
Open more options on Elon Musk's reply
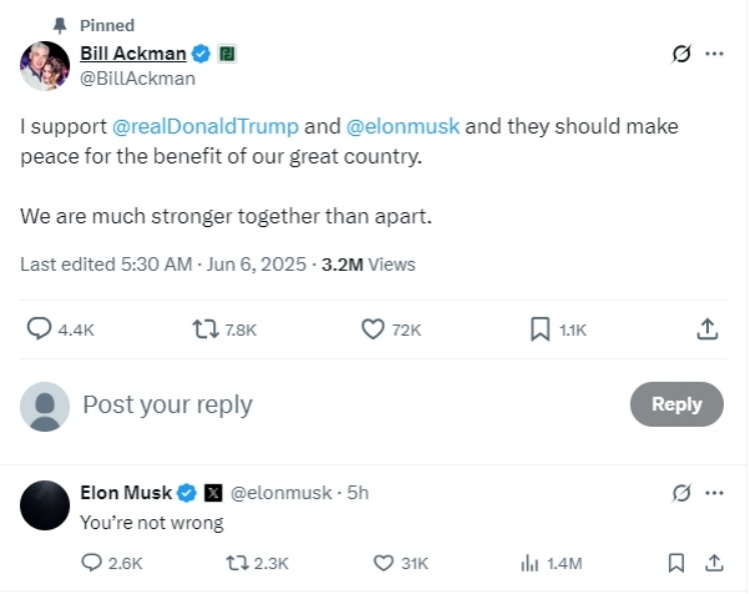tap(714, 493)
